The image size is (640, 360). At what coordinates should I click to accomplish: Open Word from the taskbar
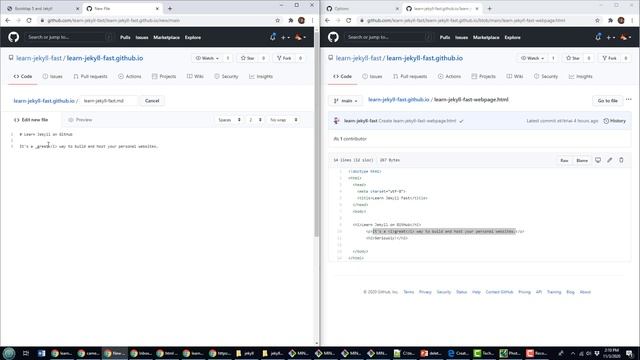[x=42, y=353]
